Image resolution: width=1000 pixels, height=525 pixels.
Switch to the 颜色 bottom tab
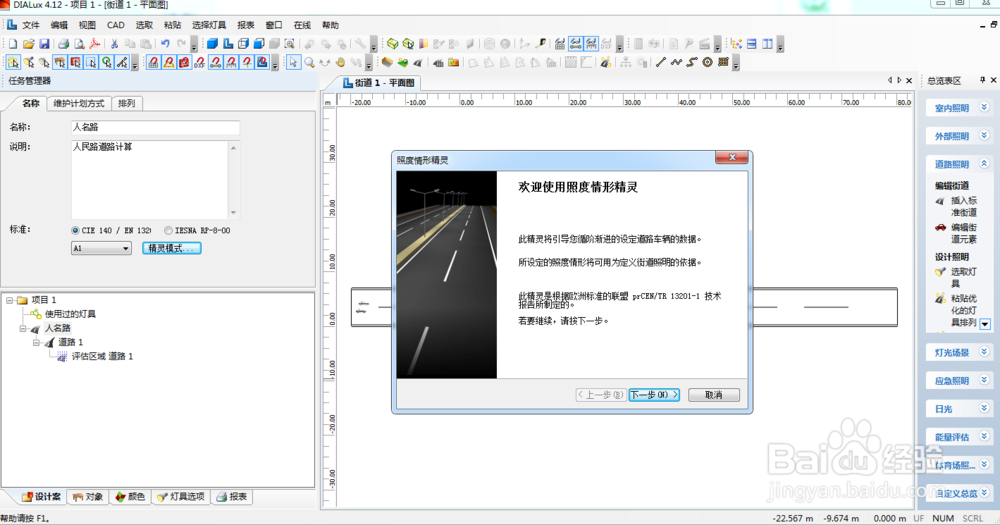point(130,496)
